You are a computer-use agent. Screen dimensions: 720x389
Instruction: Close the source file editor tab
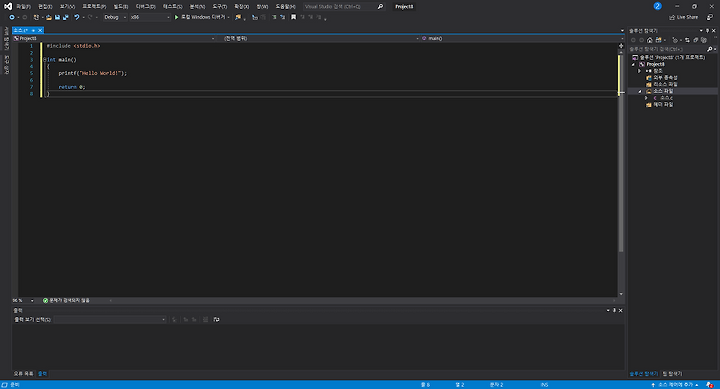click(40, 30)
